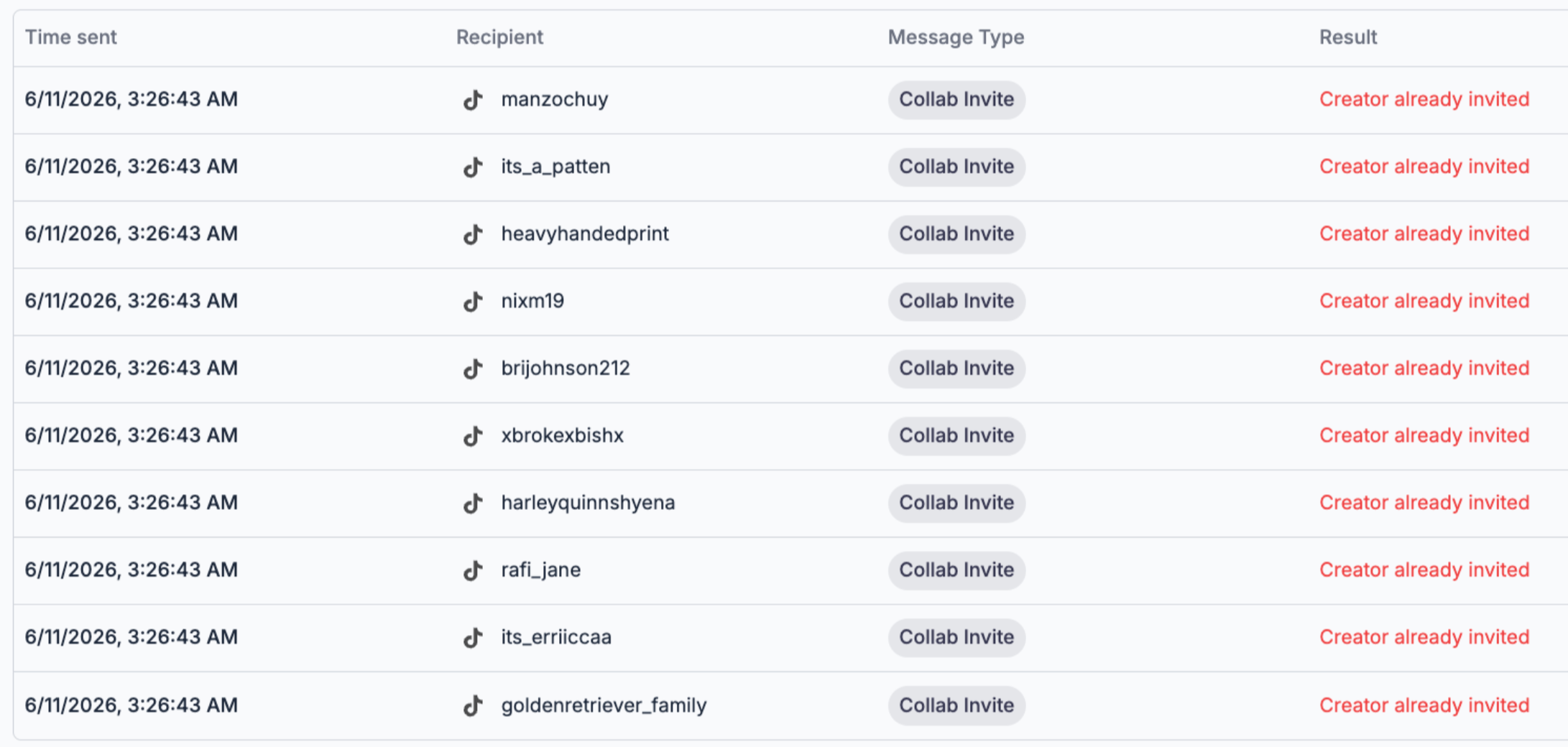Click the Message Type column header
Screen dimensions: 1568x747
pyautogui.click(x=956, y=37)
